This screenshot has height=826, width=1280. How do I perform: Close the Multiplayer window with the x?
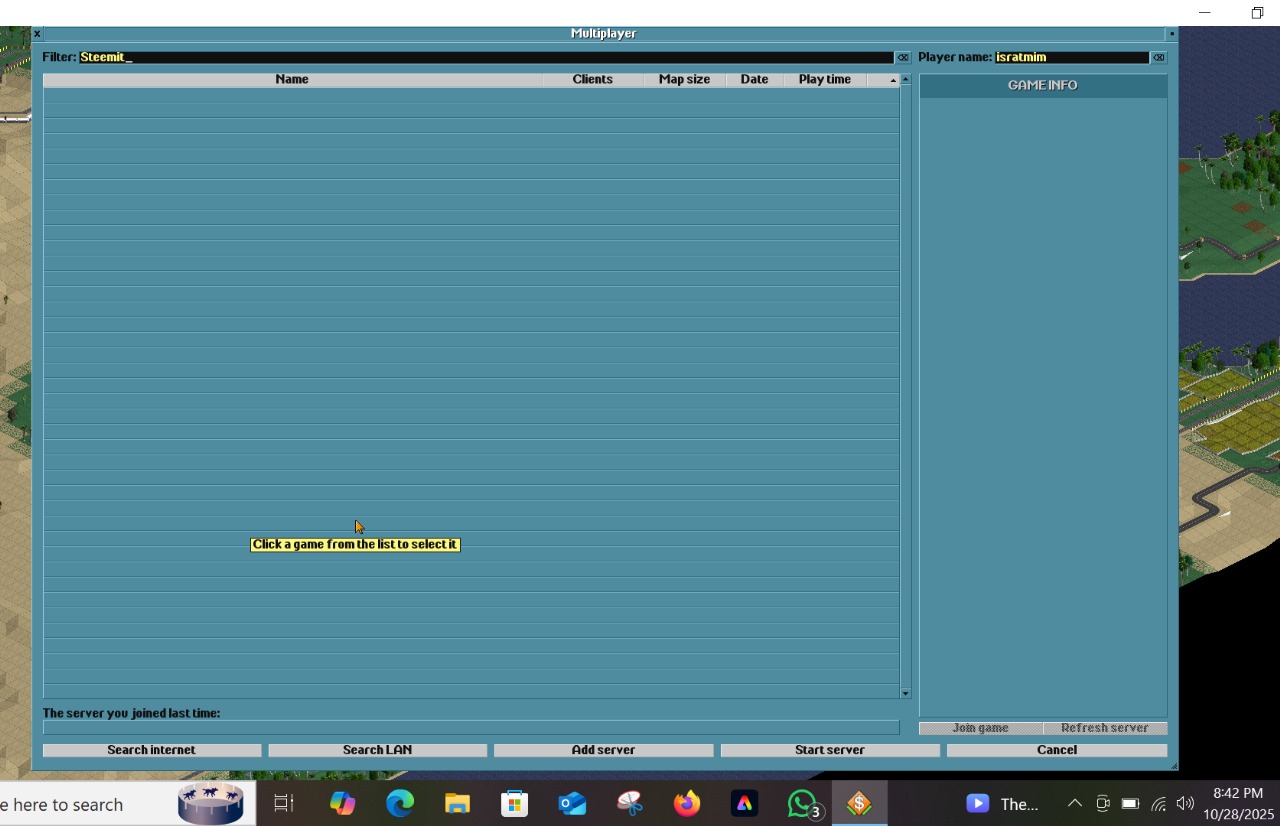click(37, 34)
